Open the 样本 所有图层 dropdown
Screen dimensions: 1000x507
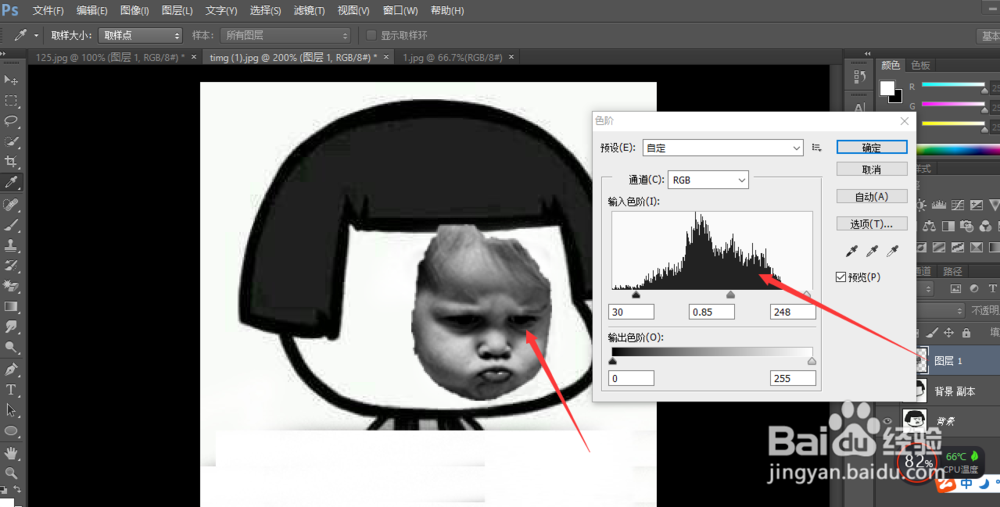point(286,35)
